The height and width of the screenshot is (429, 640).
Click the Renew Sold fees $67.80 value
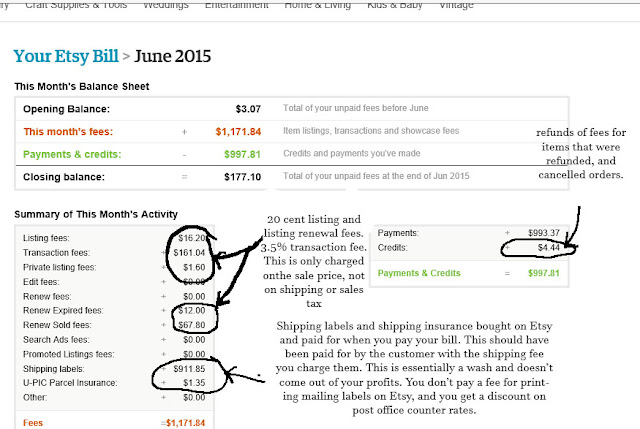tap(191, 325)
